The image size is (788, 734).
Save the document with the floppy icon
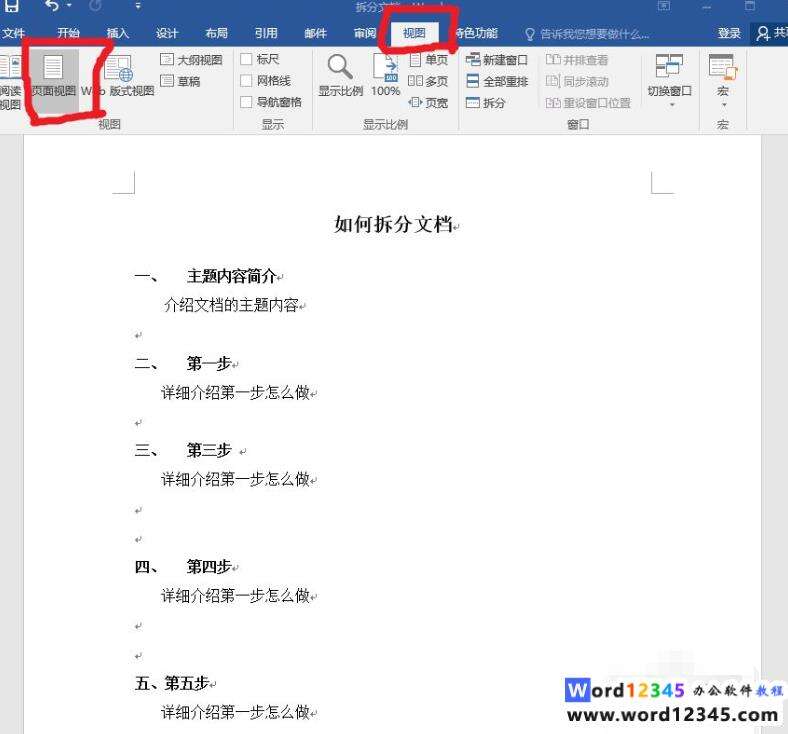12,5
